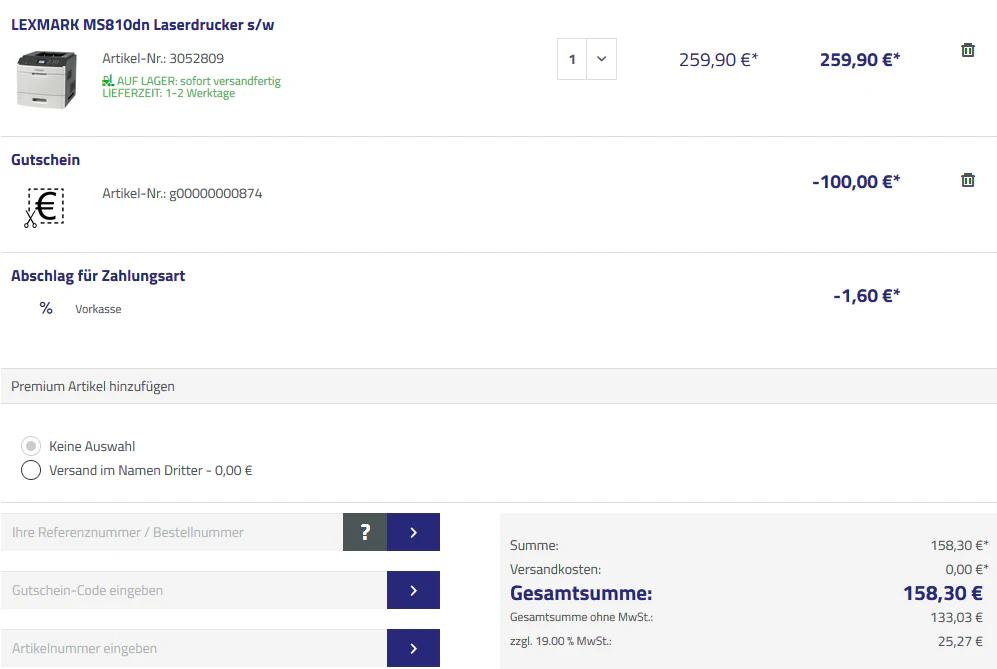The image size is (997, 669).
Task: Click the Versandkosten label
Action: coord(555,569)
